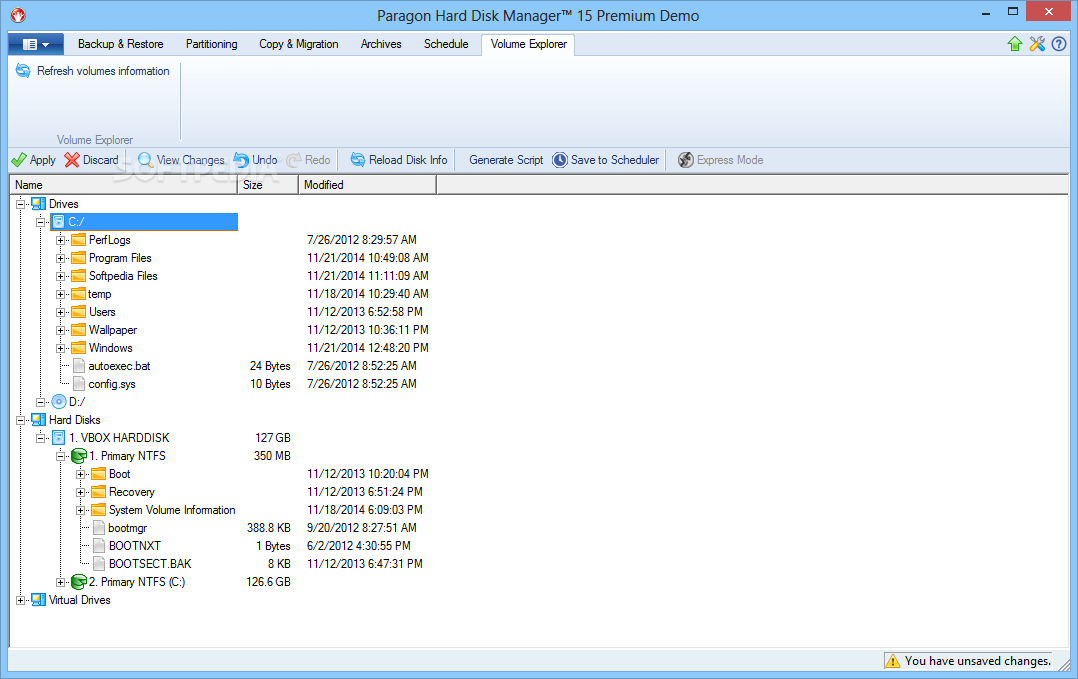This screenshot has height=679, width=1078.
Task: Click the Hard Disks computer icon
Action: [x=38, y=420]
